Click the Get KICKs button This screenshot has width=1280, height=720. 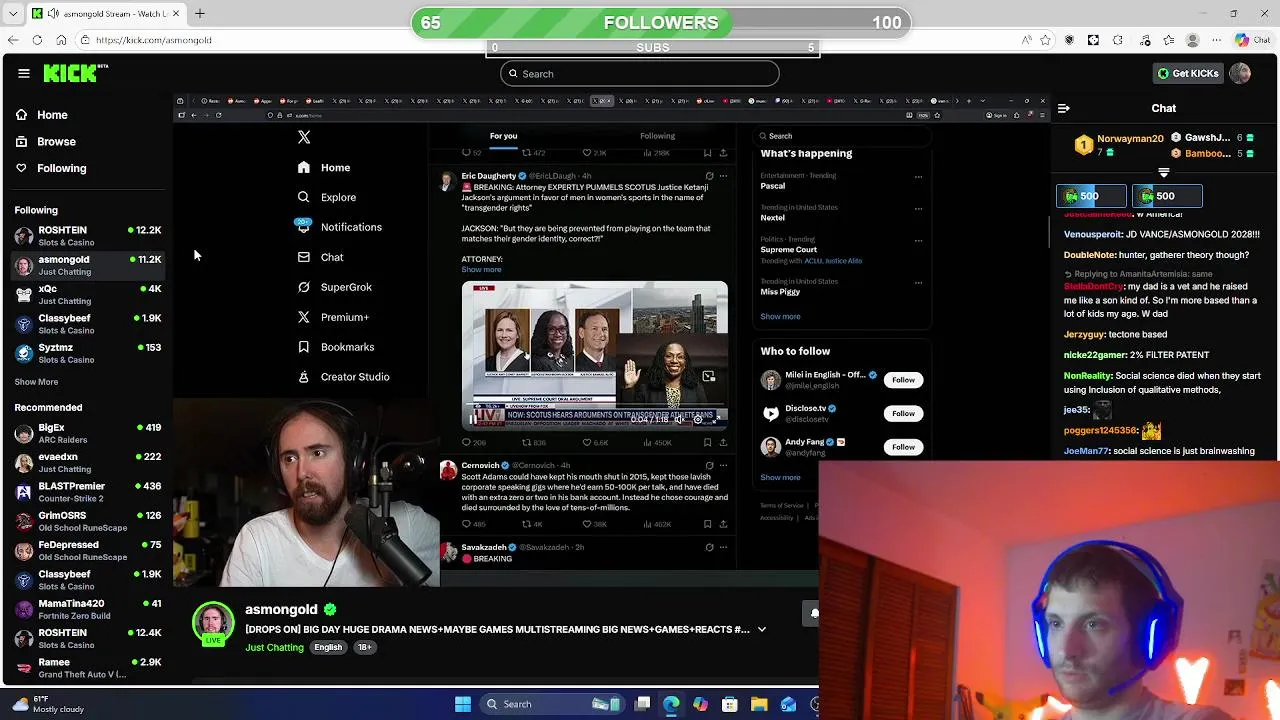click(x=1188, y=73)
